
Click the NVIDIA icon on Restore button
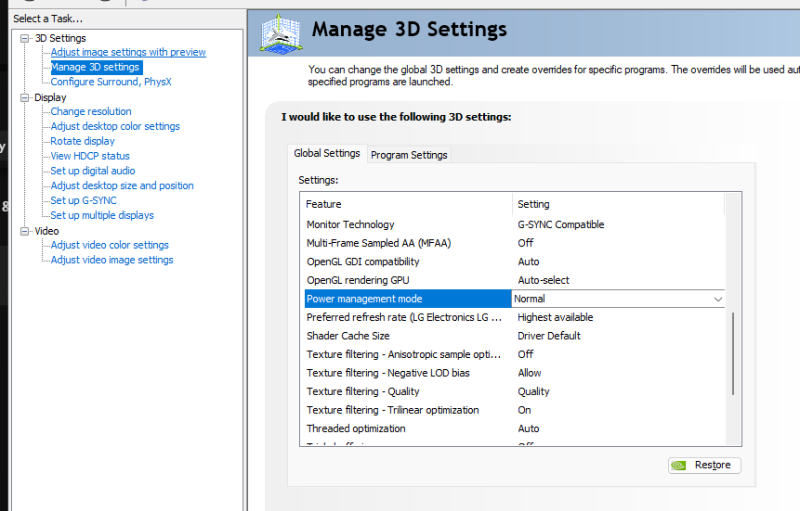click(679, 465)
